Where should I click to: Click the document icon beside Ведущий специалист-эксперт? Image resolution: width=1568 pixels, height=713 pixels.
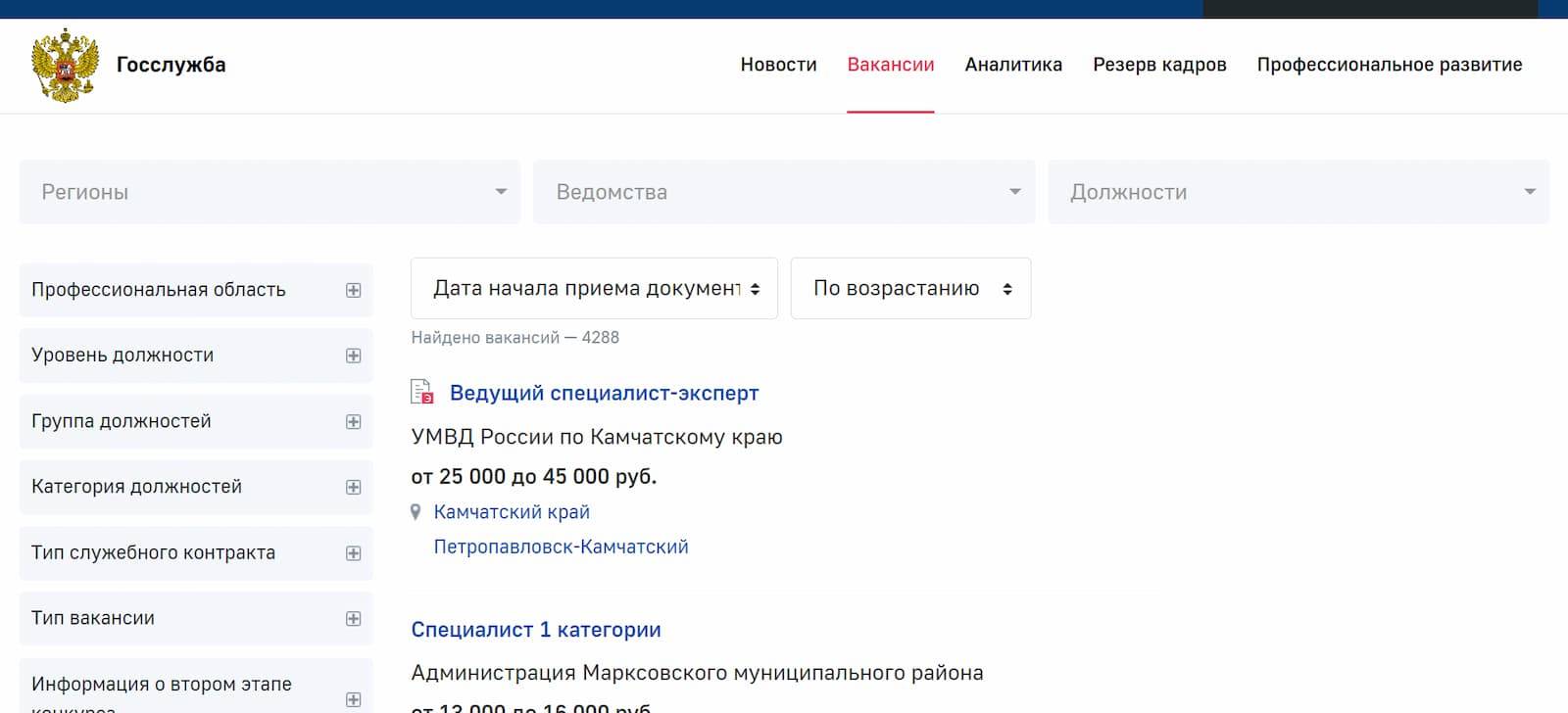click(421, 393)
